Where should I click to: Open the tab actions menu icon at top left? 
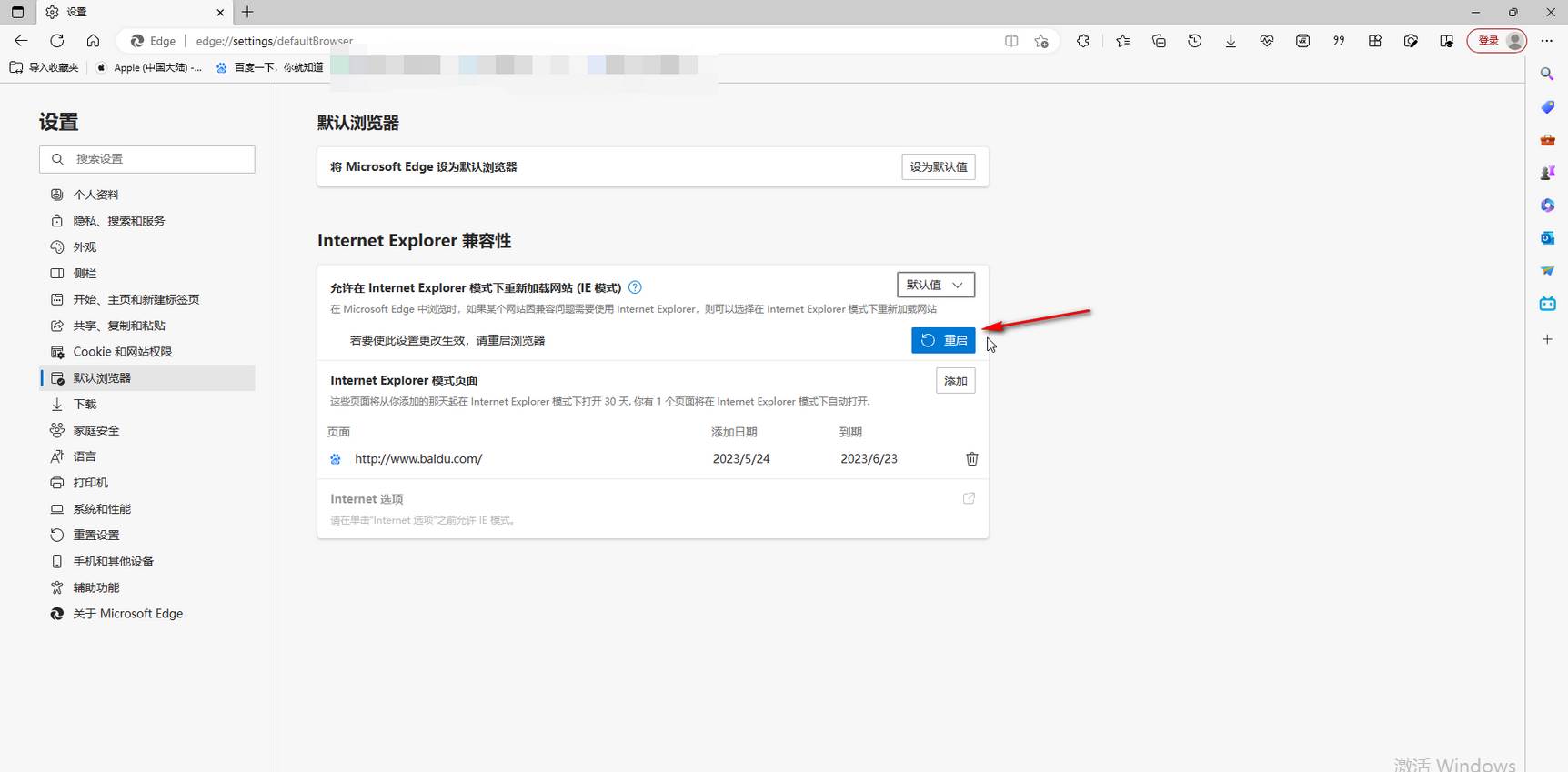pyautogui.click(x=17, y=12)
